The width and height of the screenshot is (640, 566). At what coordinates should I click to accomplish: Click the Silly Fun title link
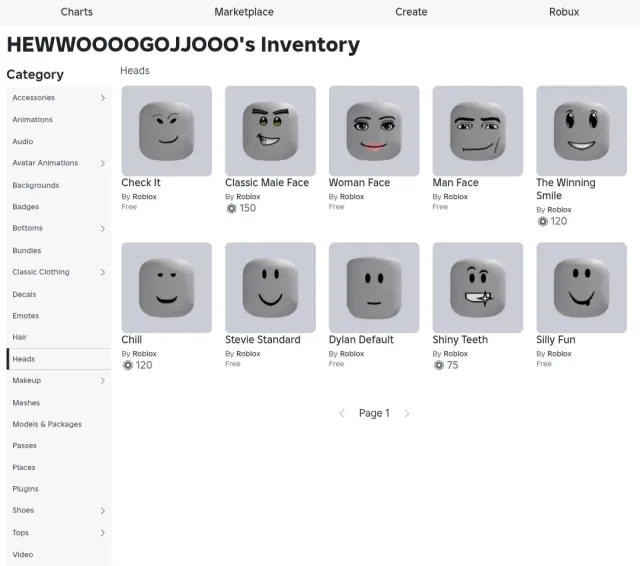556,340
